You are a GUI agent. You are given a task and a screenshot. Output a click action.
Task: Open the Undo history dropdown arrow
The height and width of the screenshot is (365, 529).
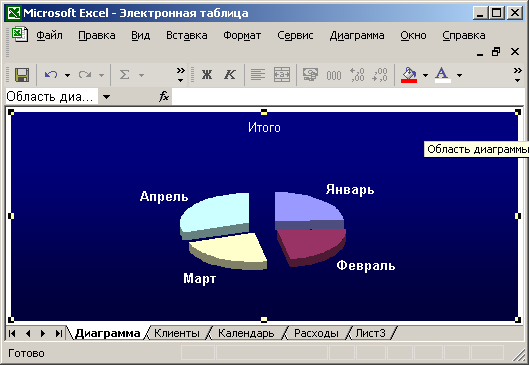pos(67,75)
